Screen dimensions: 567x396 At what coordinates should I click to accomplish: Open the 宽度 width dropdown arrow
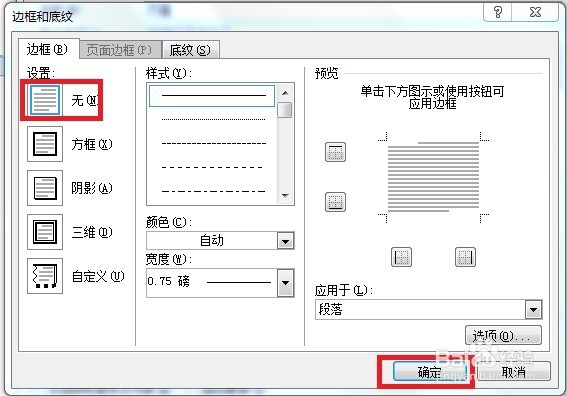(286, 283)
